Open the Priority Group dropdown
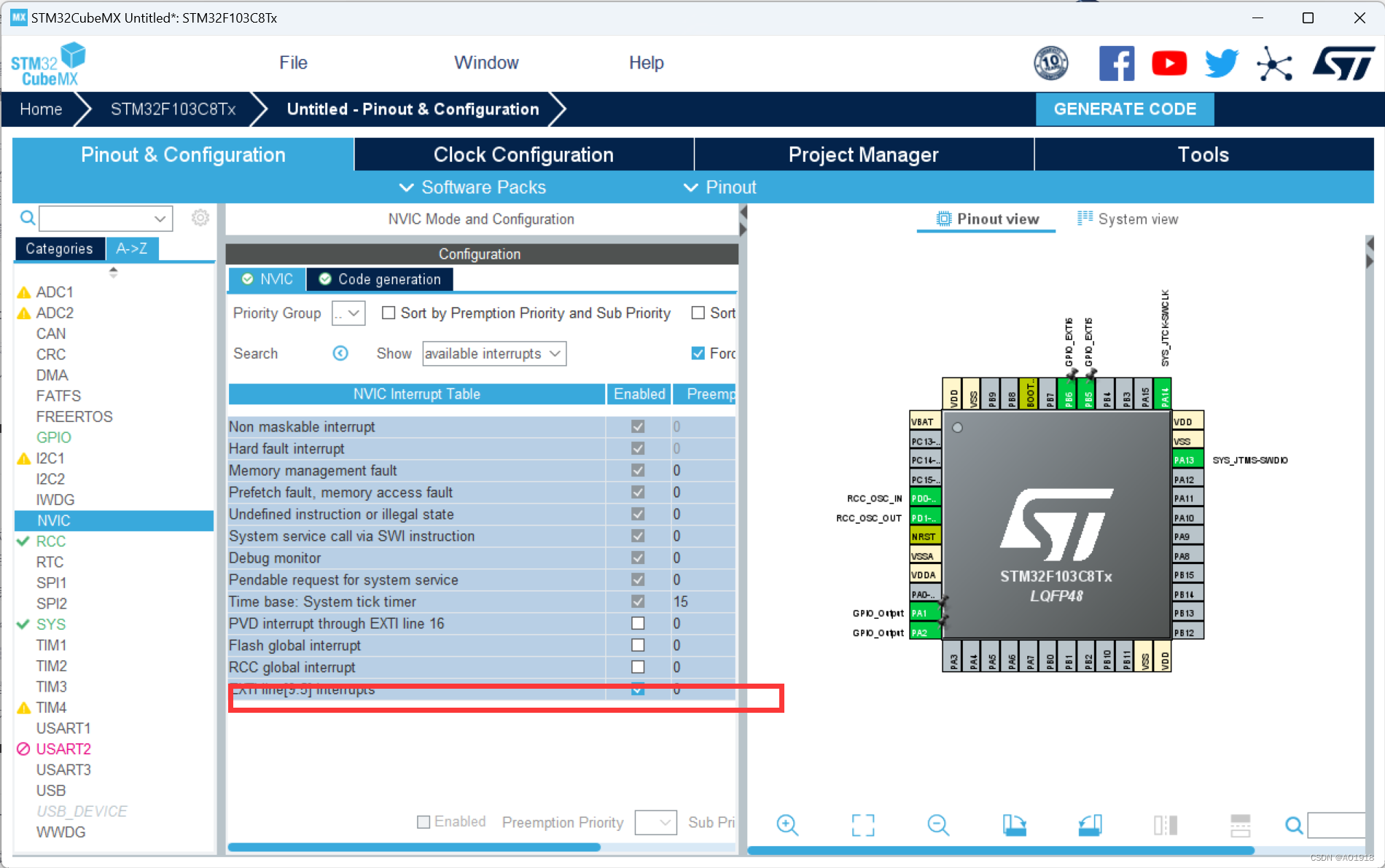Image resolution: width=1385 pixels, height=868 pixels. [x=348, y=313]
